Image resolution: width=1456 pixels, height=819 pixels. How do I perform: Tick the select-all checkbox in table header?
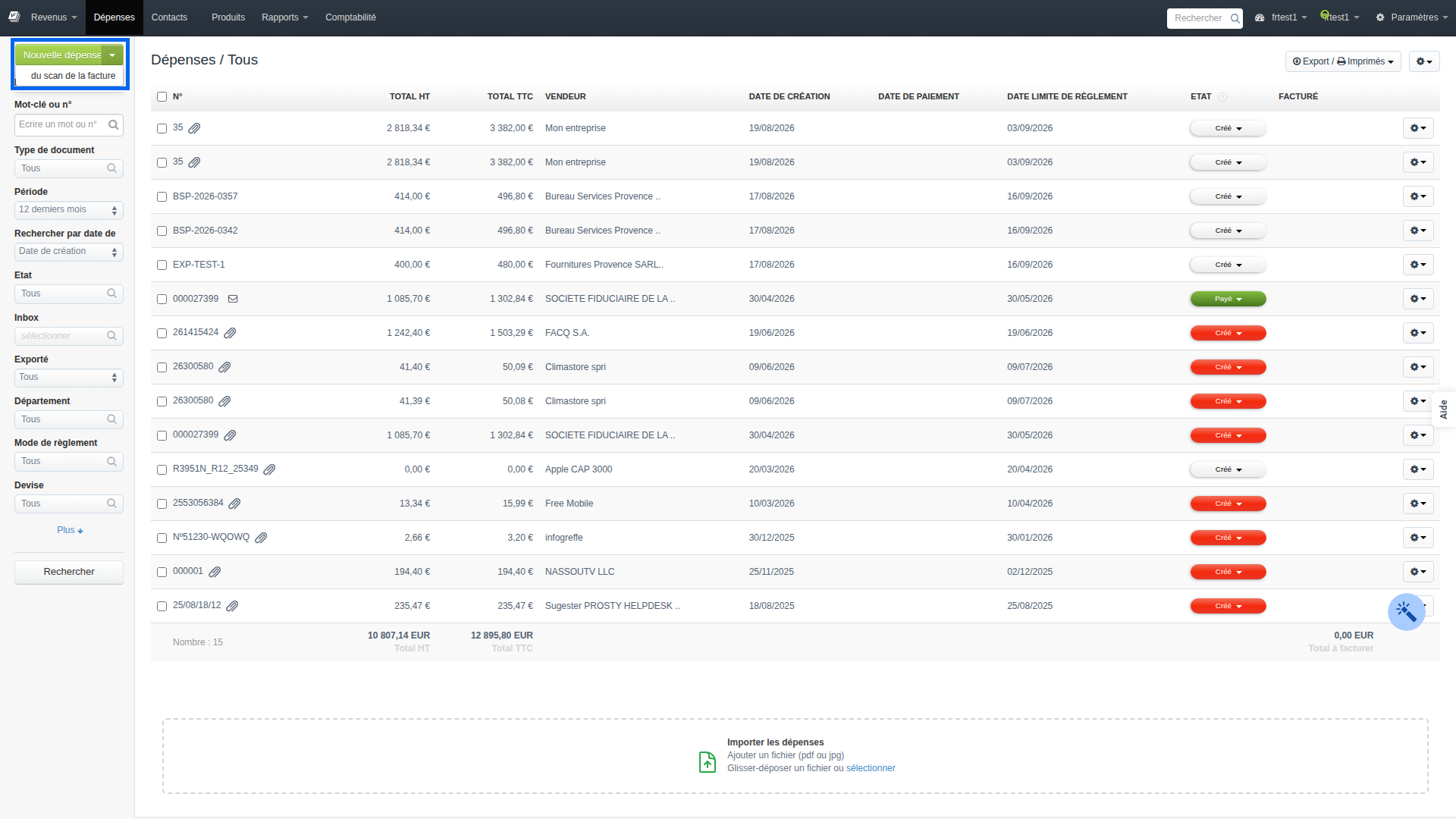(162, 97)
